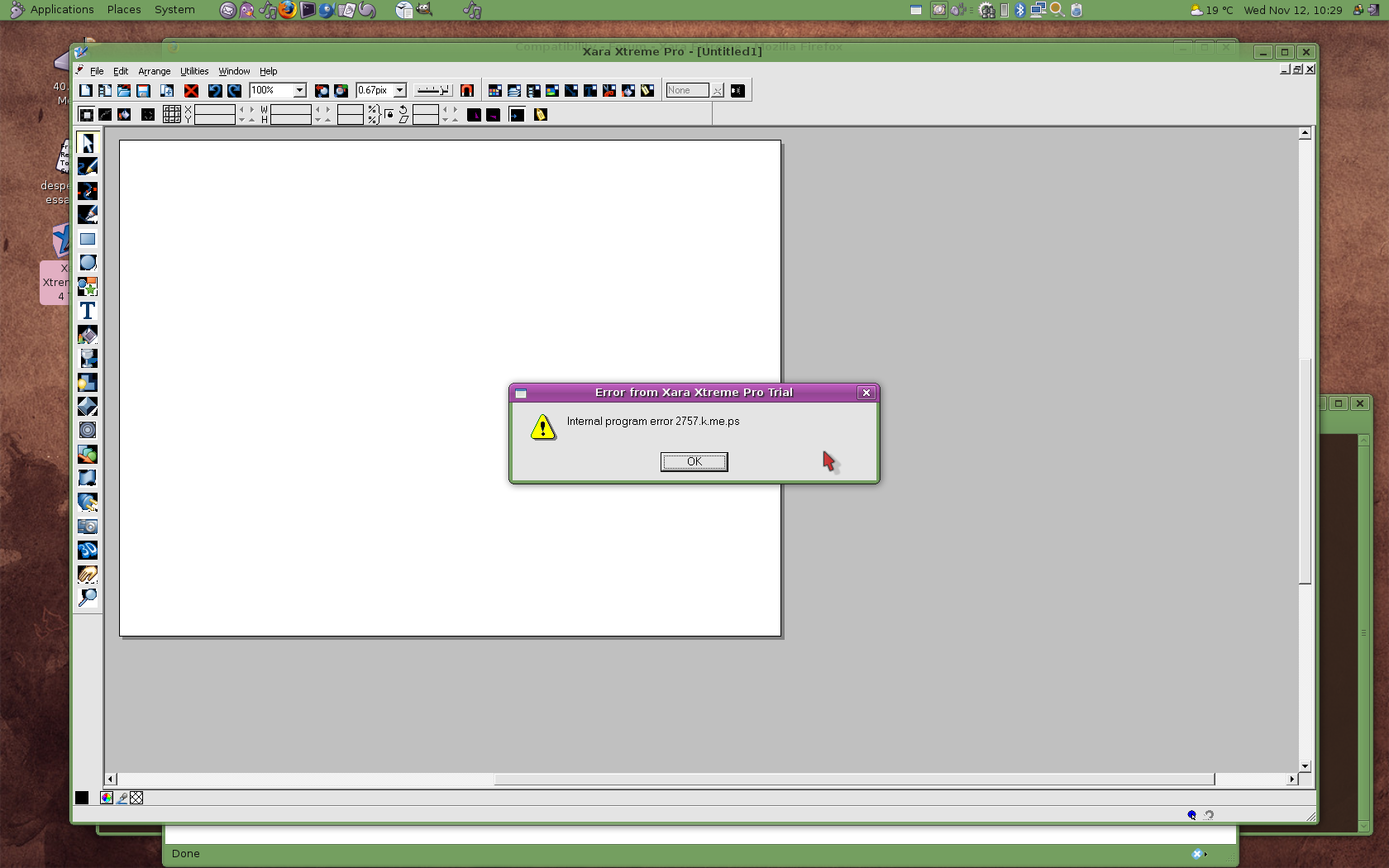This screenshot has width=1389, height=868.
Task: Activate the Zoom tool at the toolbox bottom
Action: [x=88, y=599]
